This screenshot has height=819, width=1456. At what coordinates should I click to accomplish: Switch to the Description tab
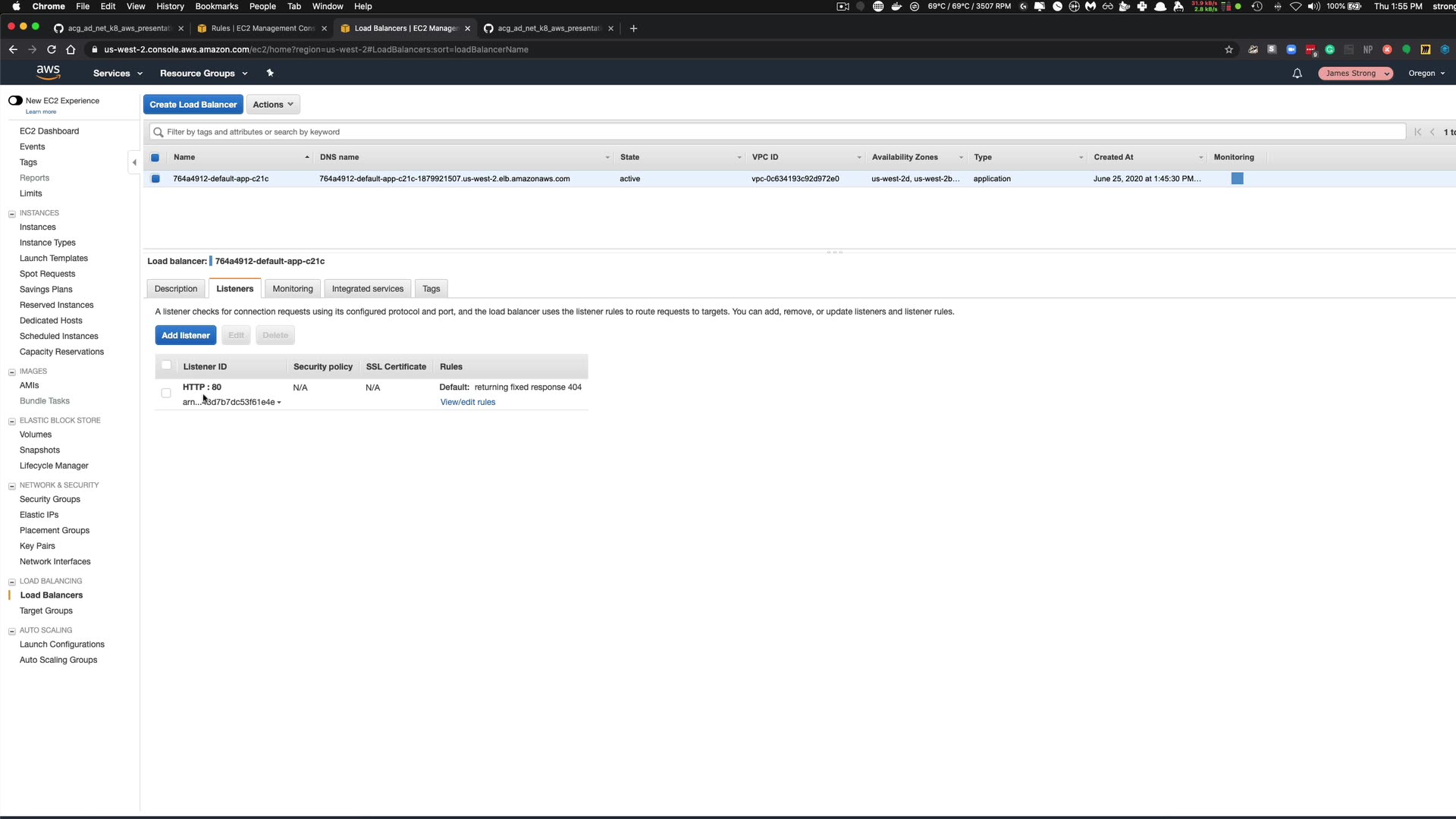click(176, 289)
